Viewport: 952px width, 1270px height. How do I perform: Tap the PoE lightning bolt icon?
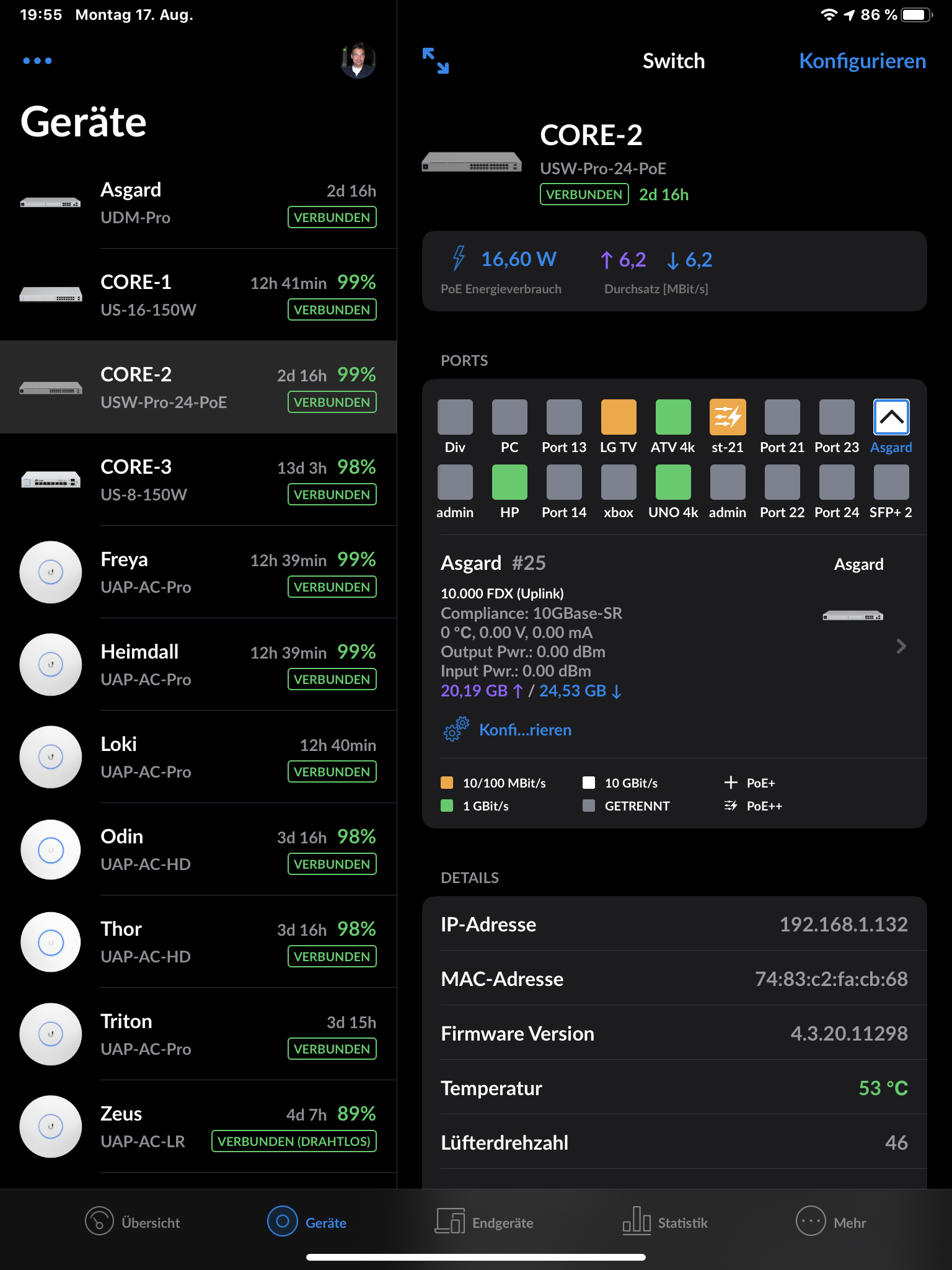(459, 259)
